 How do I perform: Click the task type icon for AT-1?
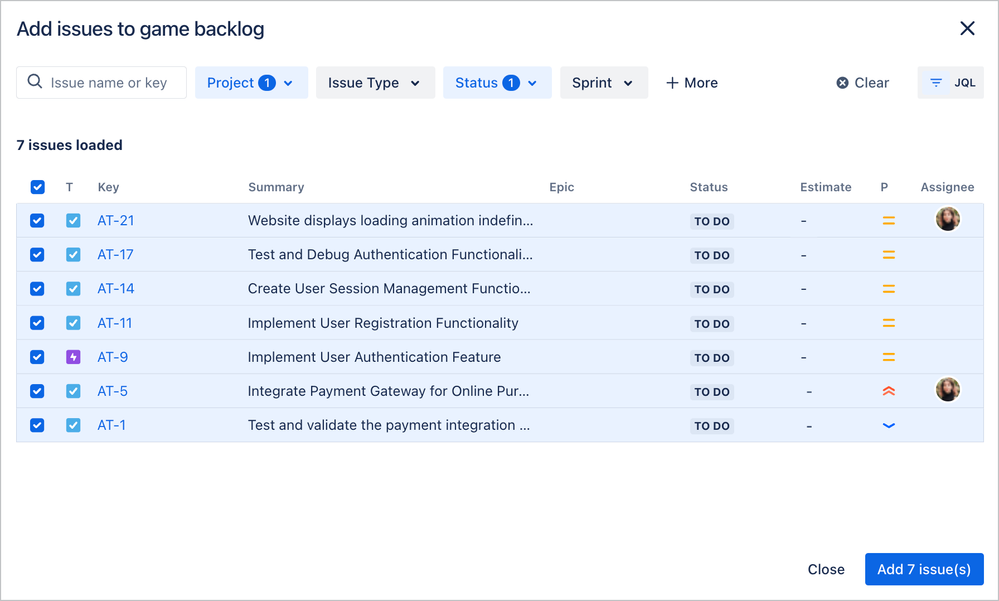(73, 425)
